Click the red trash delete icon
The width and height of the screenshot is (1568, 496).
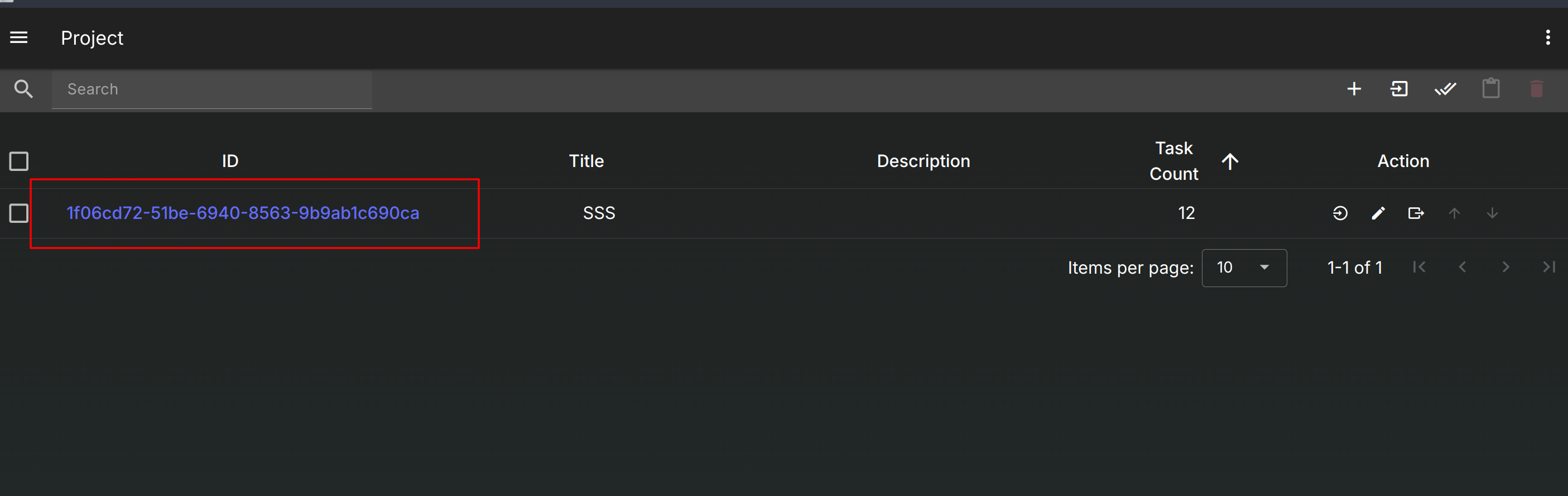(1536, 89)
